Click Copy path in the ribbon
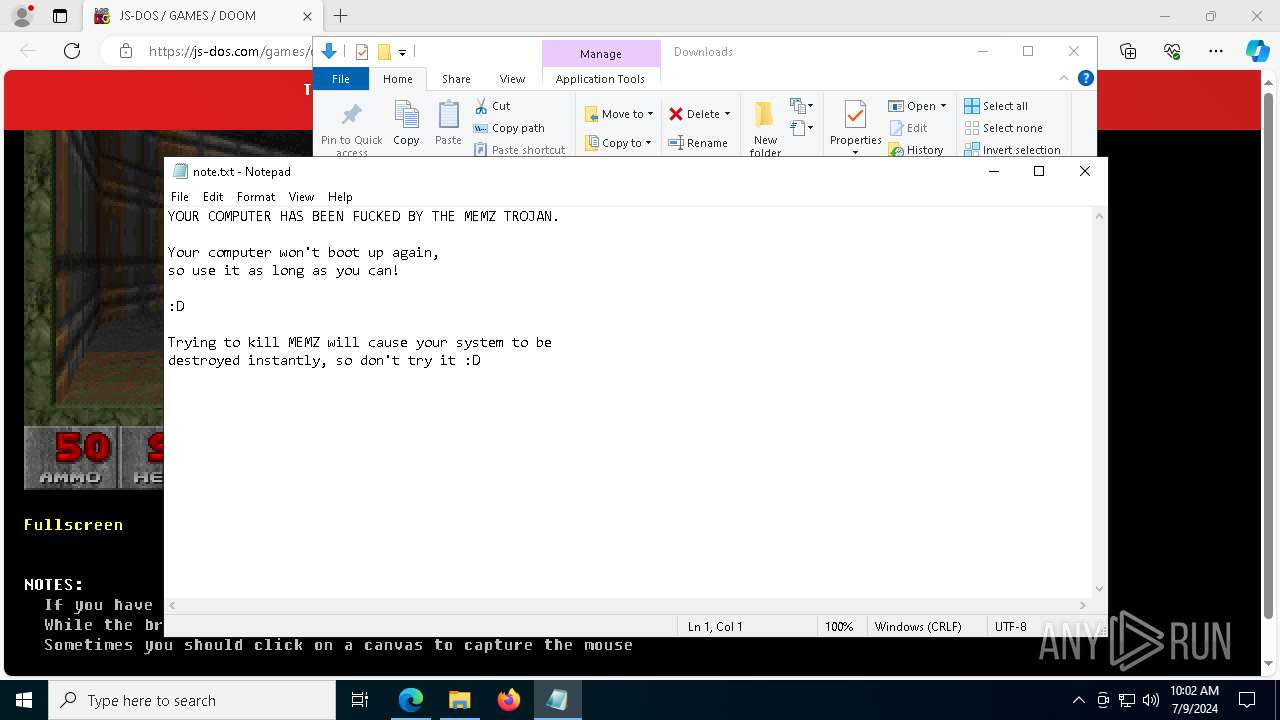1280x720 pixels. (509, 128)
